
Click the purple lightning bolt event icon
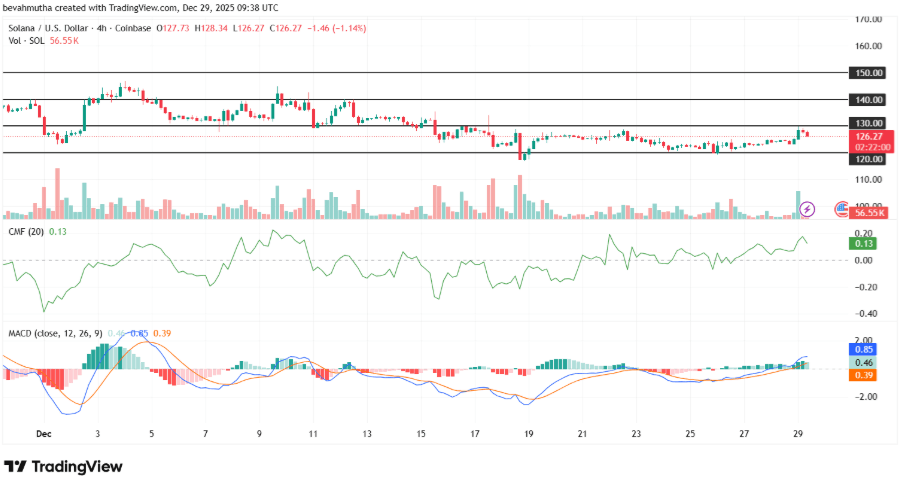807,209
